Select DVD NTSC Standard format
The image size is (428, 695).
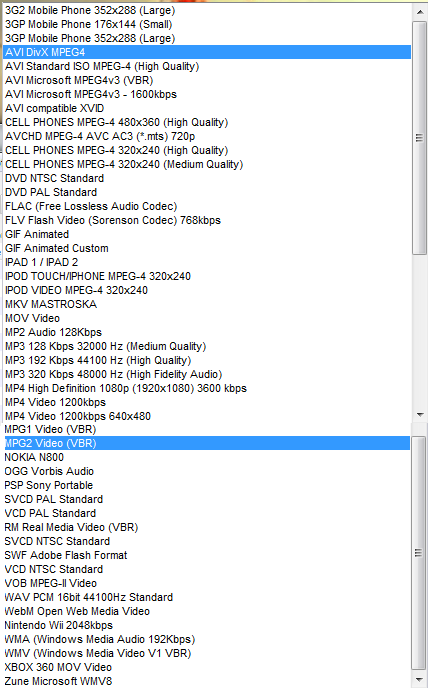207,178
